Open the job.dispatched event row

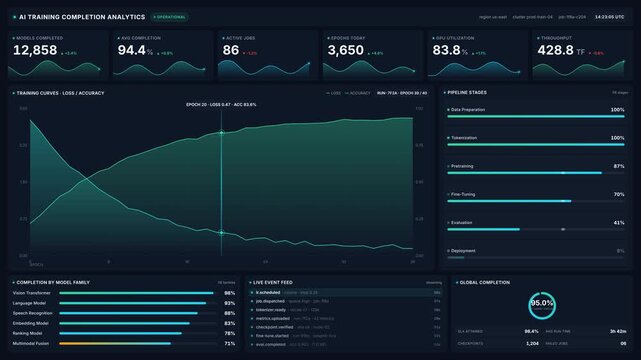coord(345,301)
